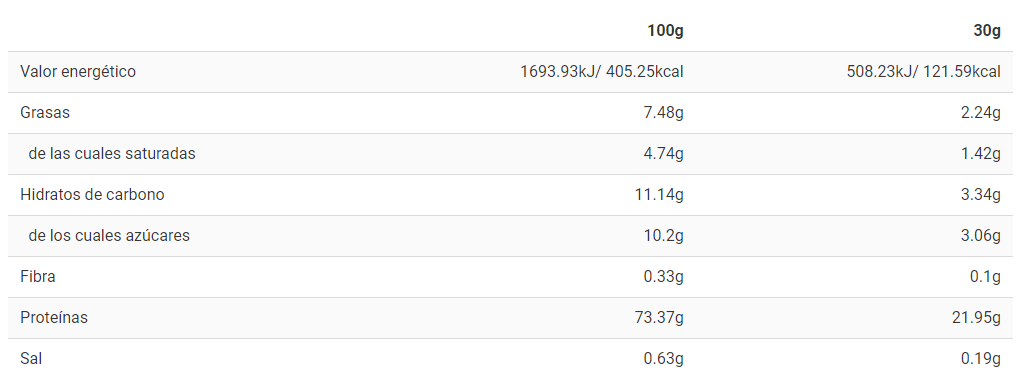The height and width of the screenshot is (373, 1016).
Task: Click the 4.74g saturated fat value
Action: pyautogui.click(x=665, y=153)
